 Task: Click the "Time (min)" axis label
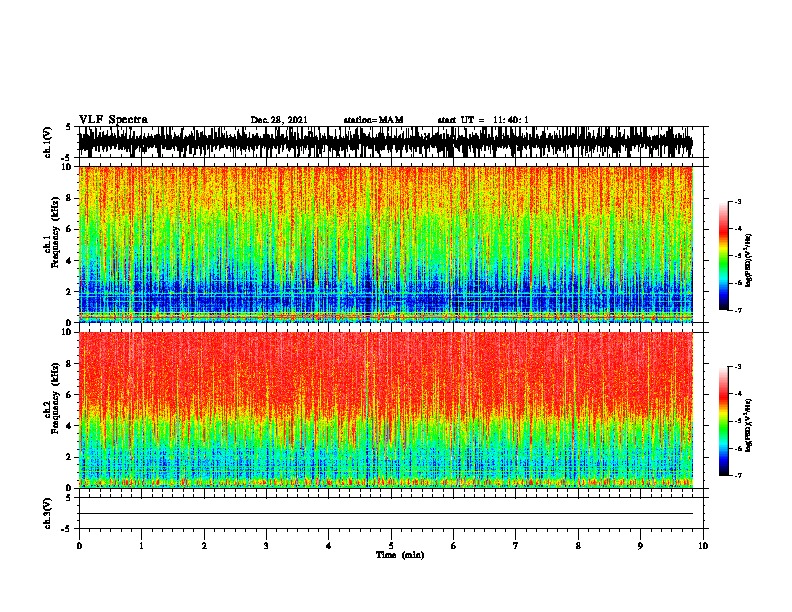coord(400,555)
